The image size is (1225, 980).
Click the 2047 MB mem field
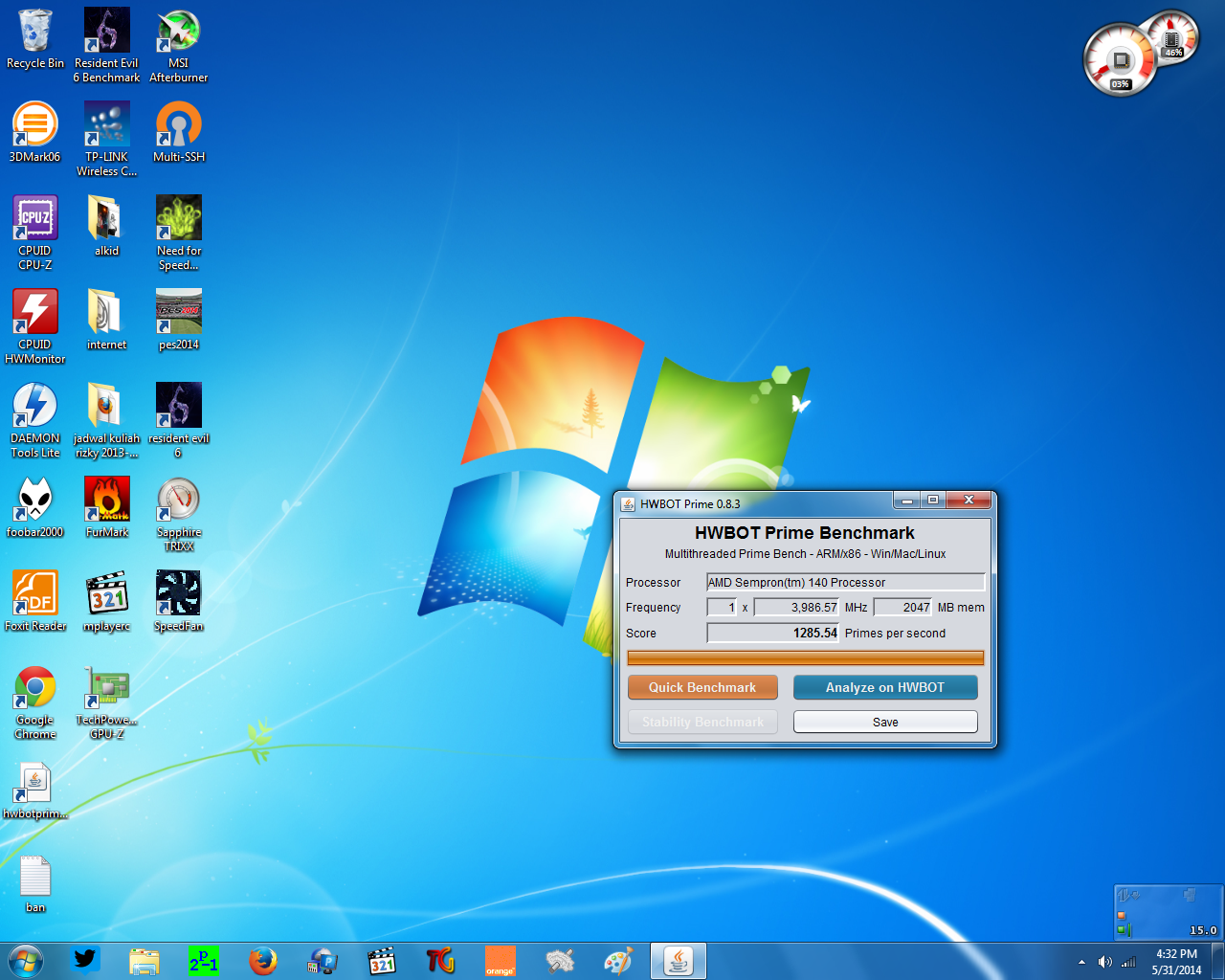(902, 607)
